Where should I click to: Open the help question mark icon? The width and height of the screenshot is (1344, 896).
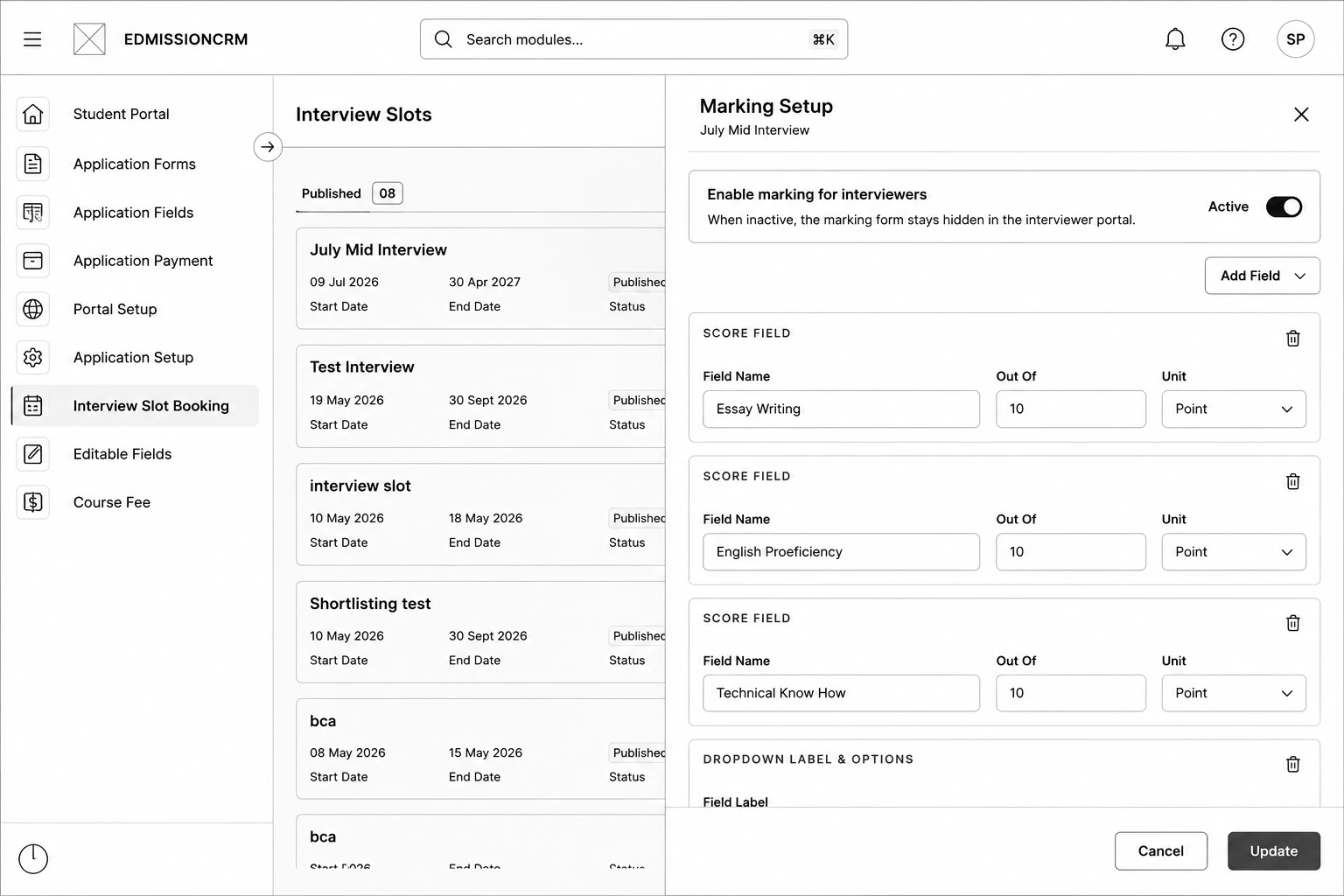(1233, 39)
